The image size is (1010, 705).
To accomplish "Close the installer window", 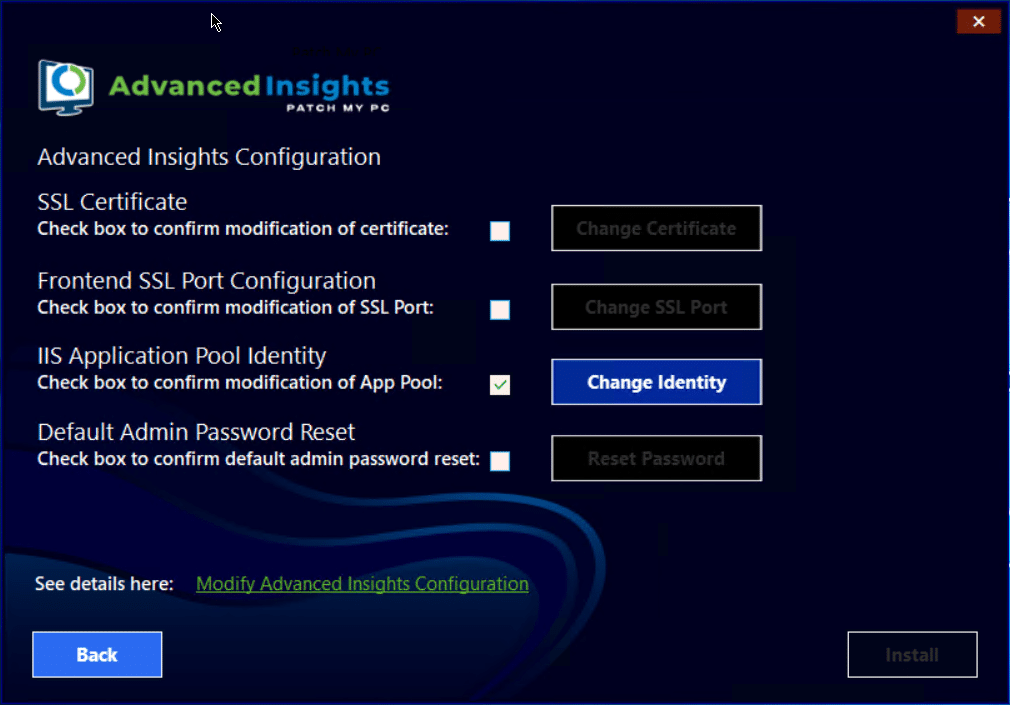I will click(x=978, y=21).
